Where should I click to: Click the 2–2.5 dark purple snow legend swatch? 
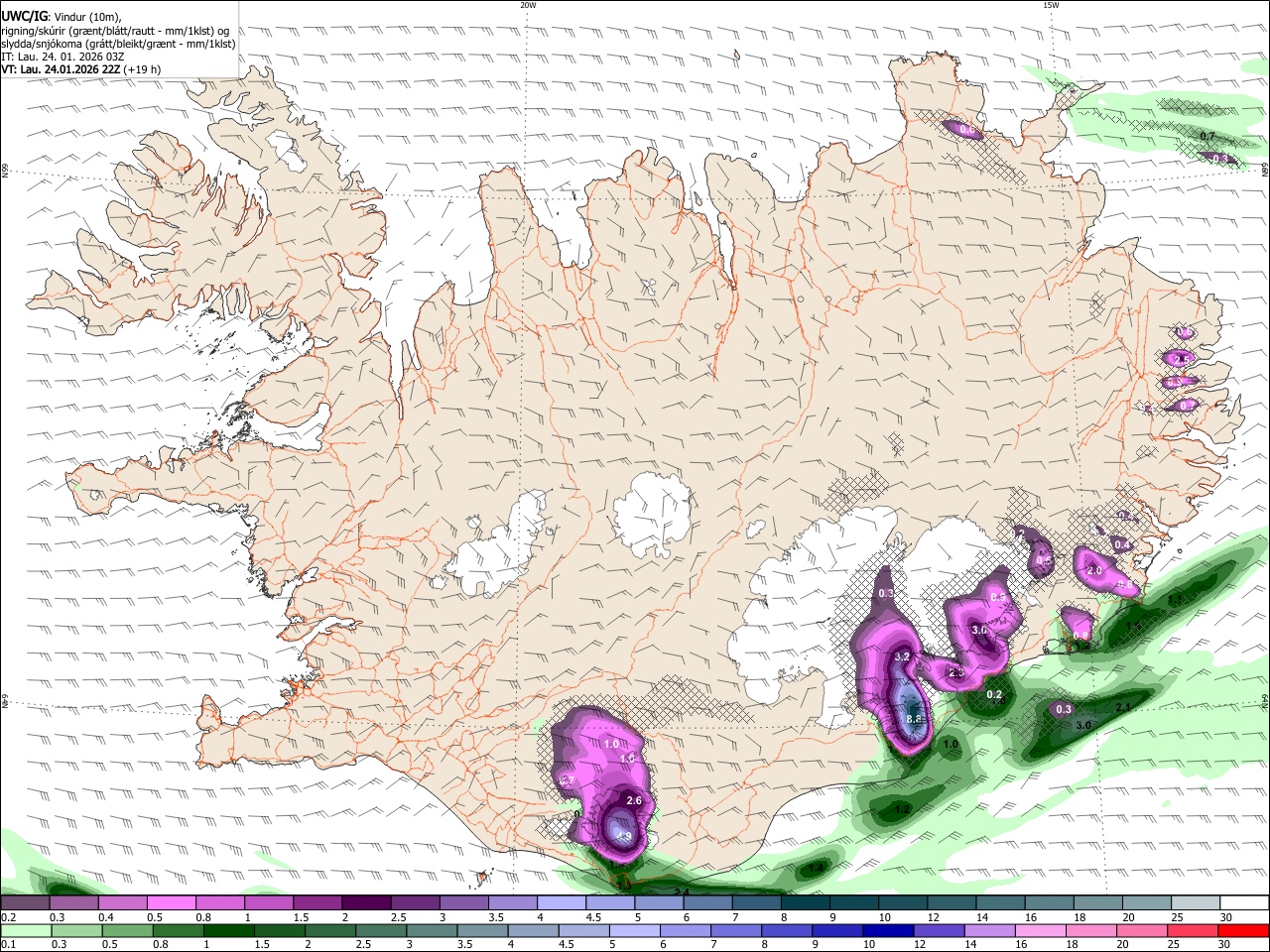coord(365,903)
